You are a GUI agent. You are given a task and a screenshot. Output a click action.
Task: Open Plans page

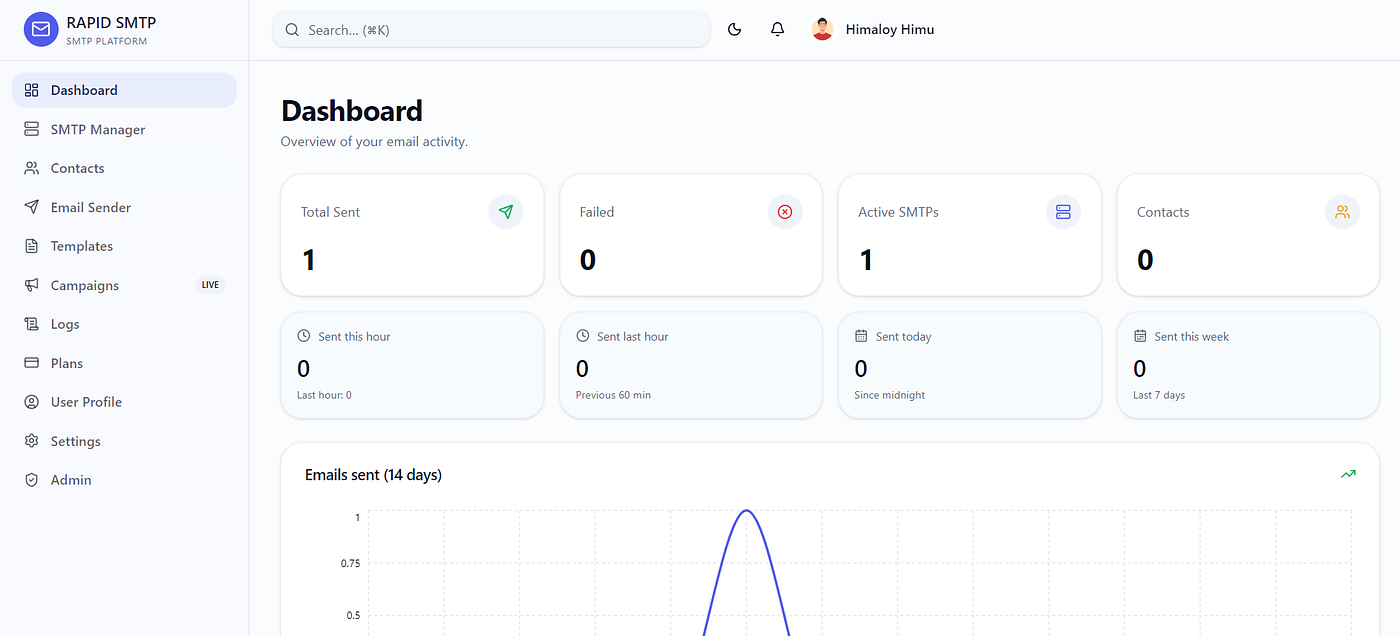(x=124, y=363)
